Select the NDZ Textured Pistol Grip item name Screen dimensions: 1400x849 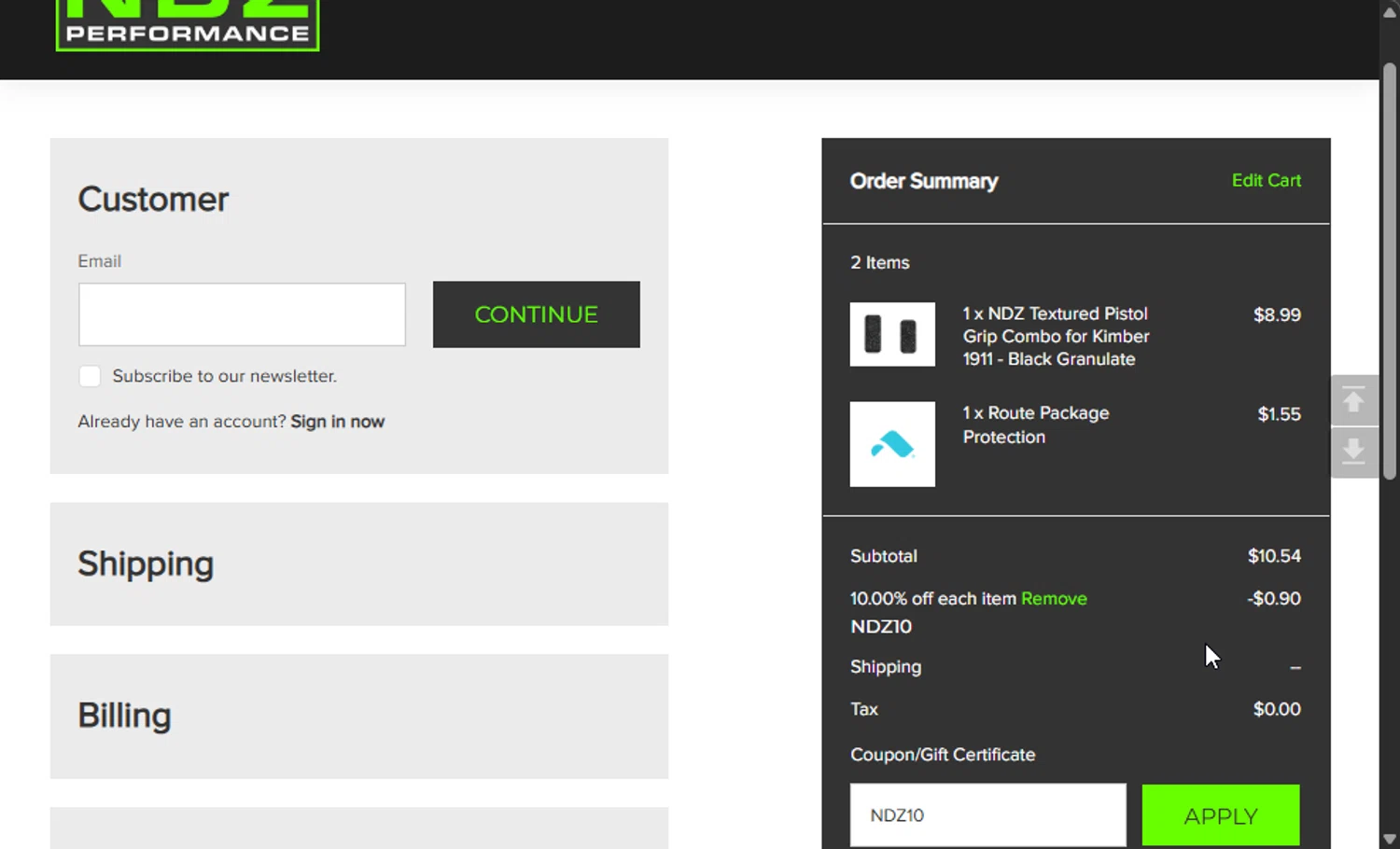pyautogui.click(x=1056, y=336)
